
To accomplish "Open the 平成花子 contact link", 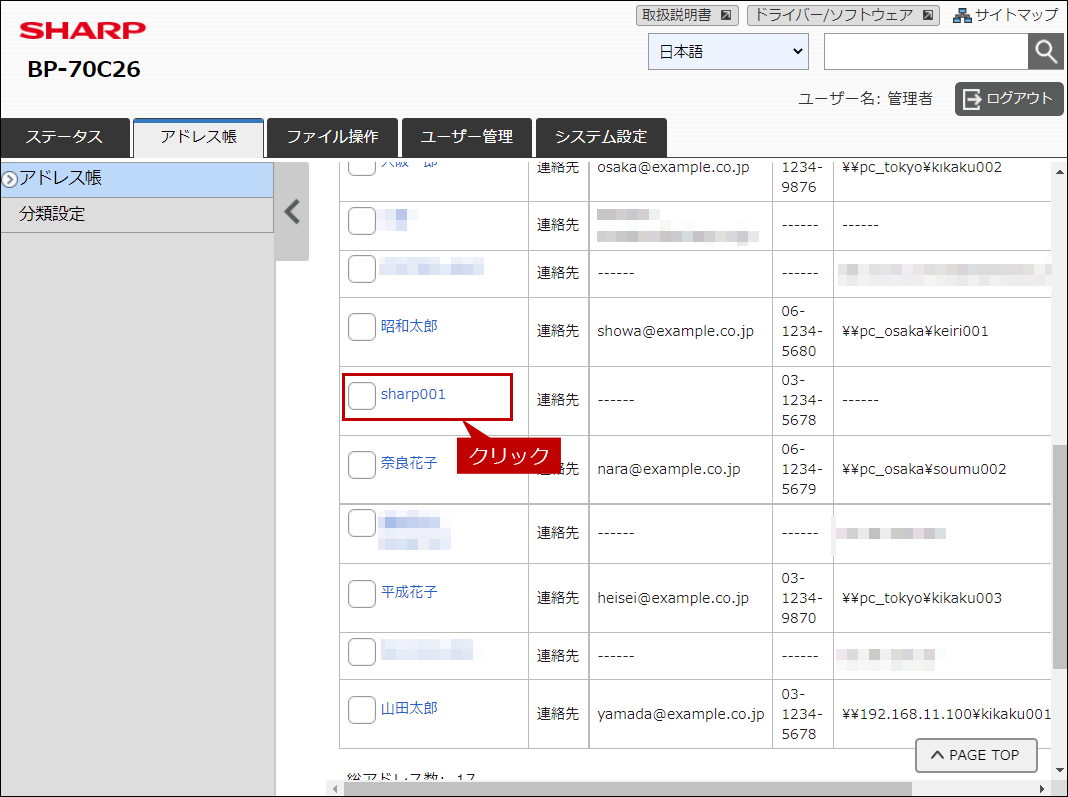I will pyautogui.click(x=409, y=592).
